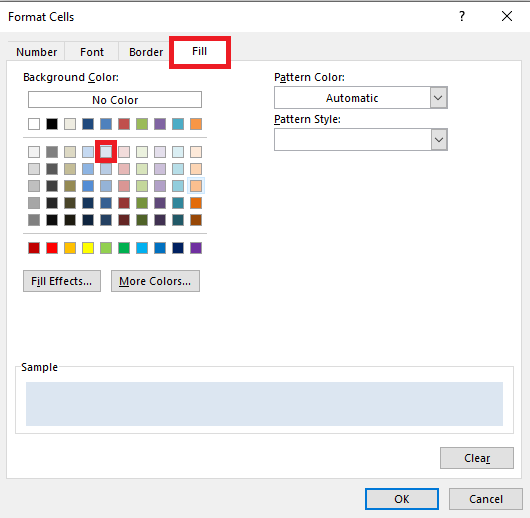This screenshot has width=530, height=518.
Task: Select the yellow standard color swatch
Action: click(88, 248)
